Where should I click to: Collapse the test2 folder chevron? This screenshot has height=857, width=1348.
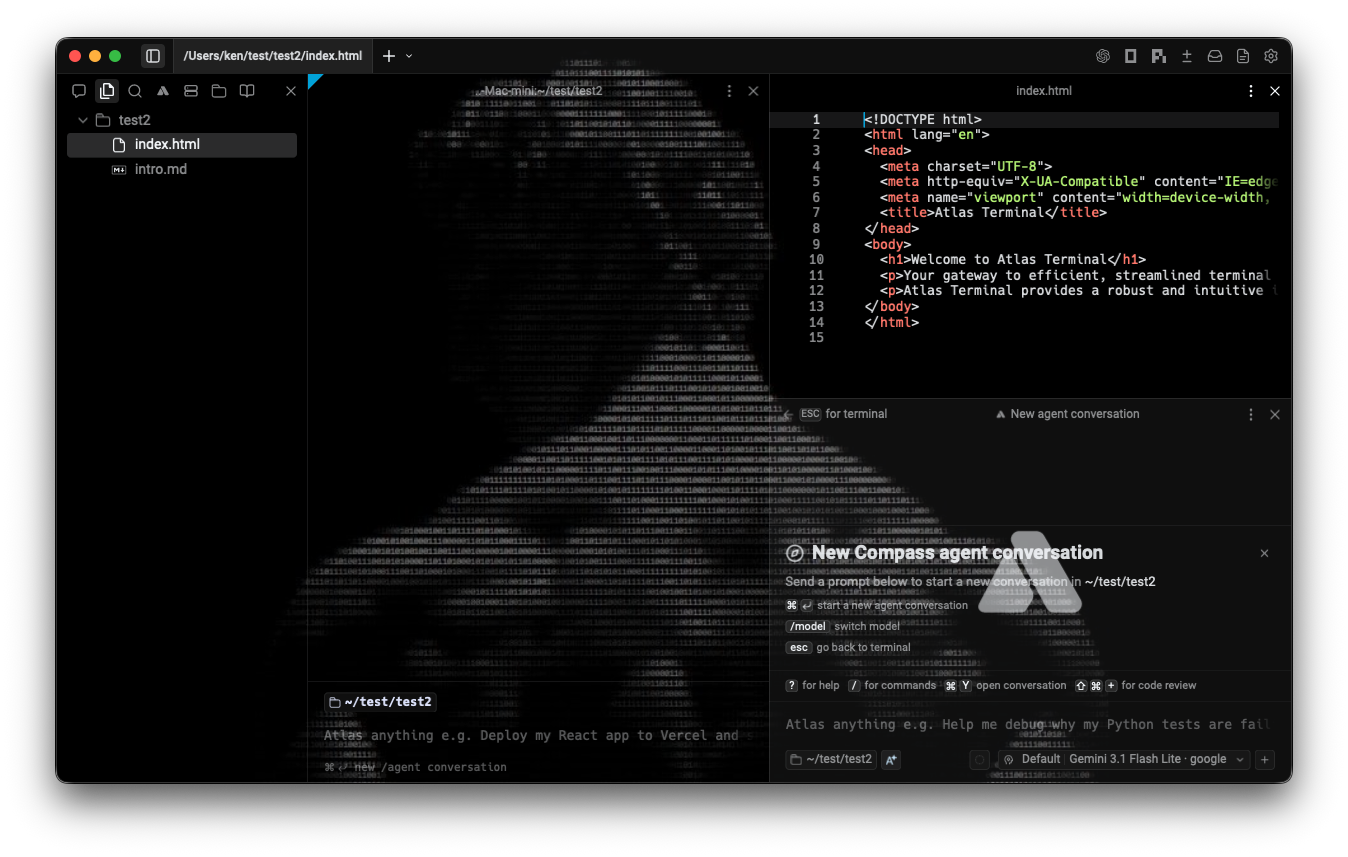point(83,120)
